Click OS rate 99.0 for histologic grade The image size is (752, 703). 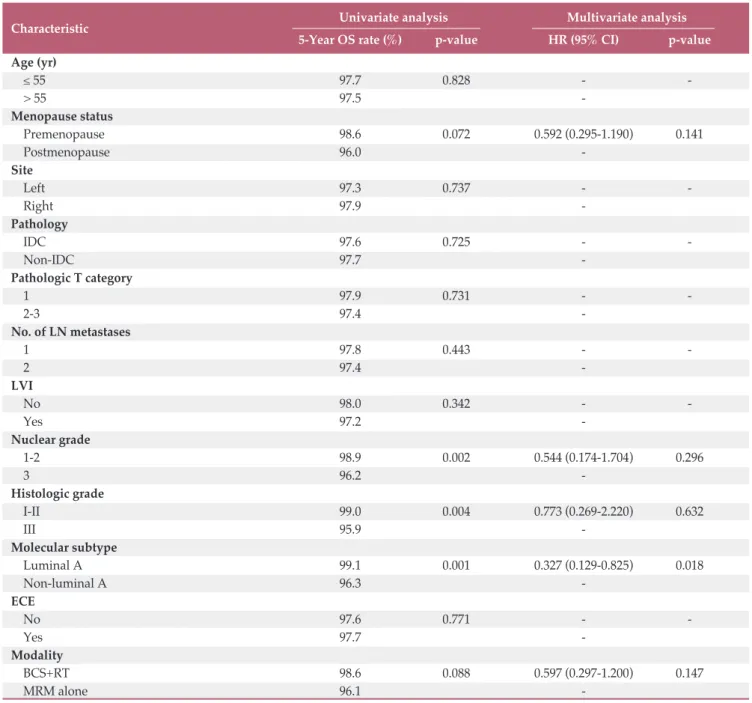(350, 512)
